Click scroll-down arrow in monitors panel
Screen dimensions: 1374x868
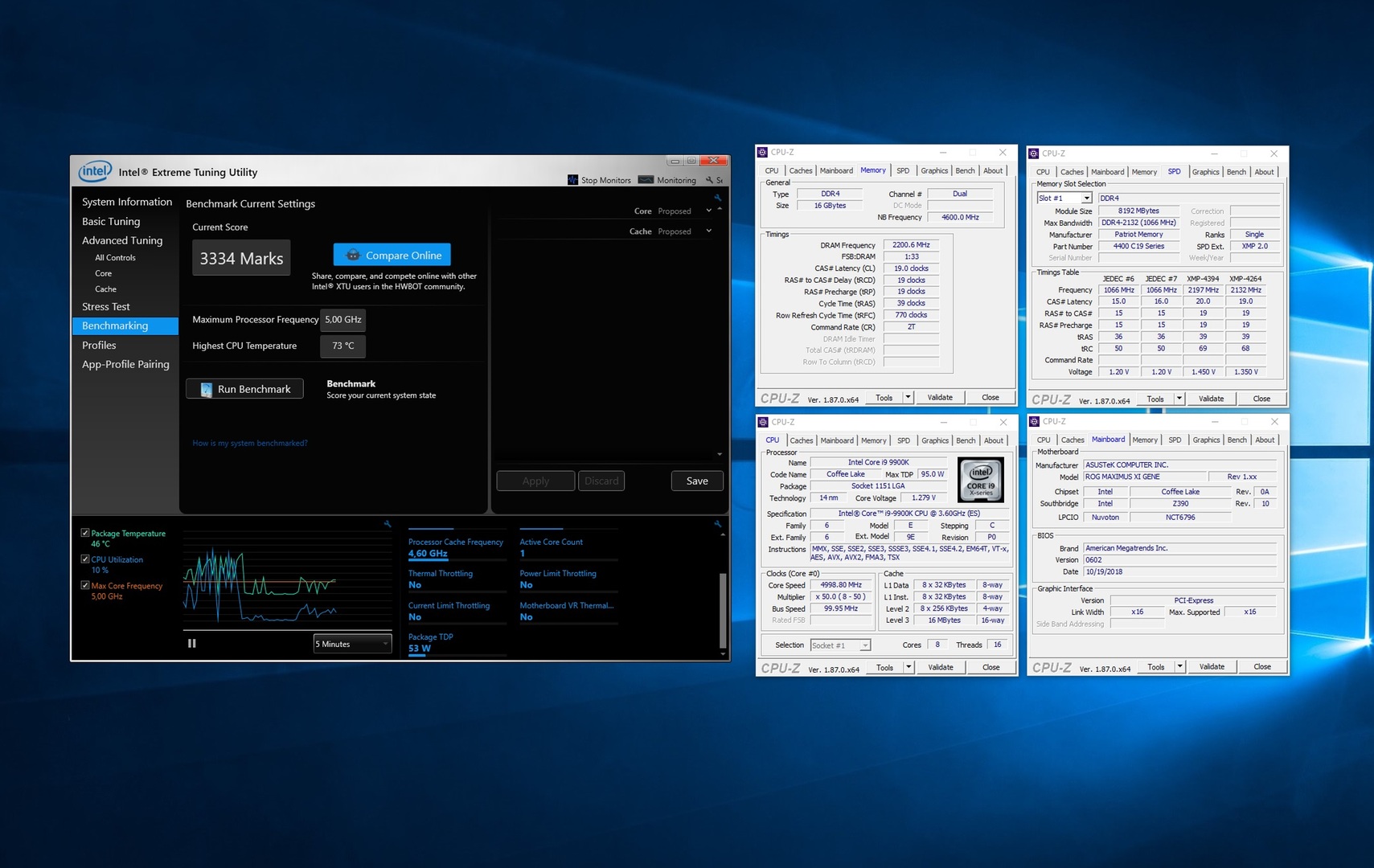[723, 653]
